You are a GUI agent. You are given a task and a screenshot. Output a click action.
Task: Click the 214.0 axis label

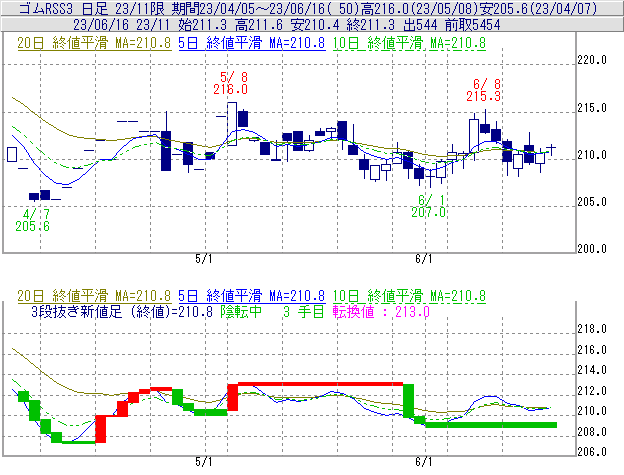pyautogui.click(x=592, y=370)
